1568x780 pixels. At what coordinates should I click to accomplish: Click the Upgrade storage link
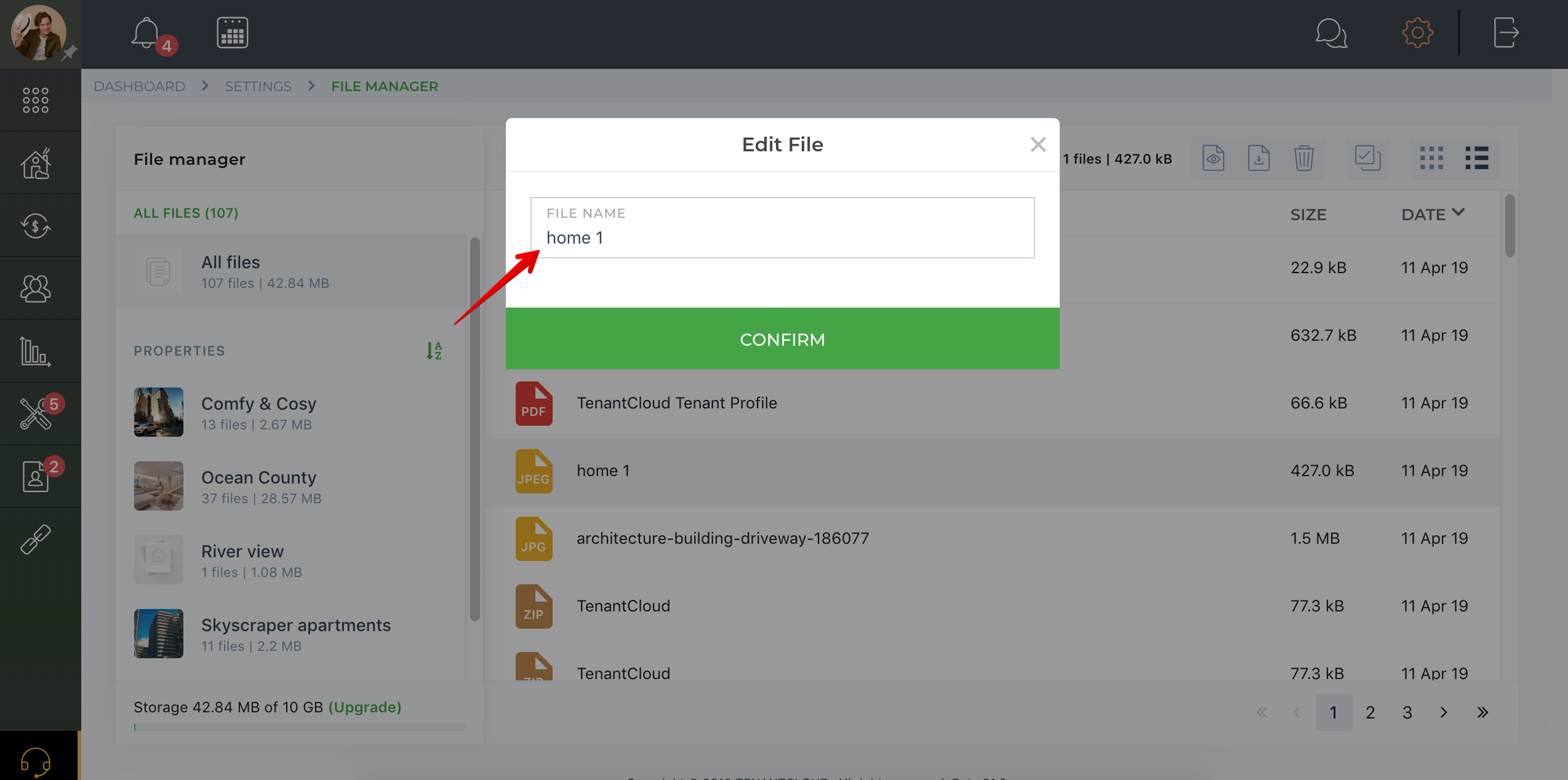(365, 707)
